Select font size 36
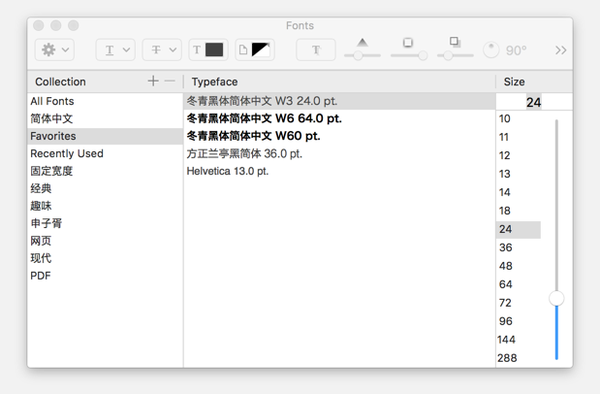Viewport: 600px width, 394px height. tap(518, 248)
